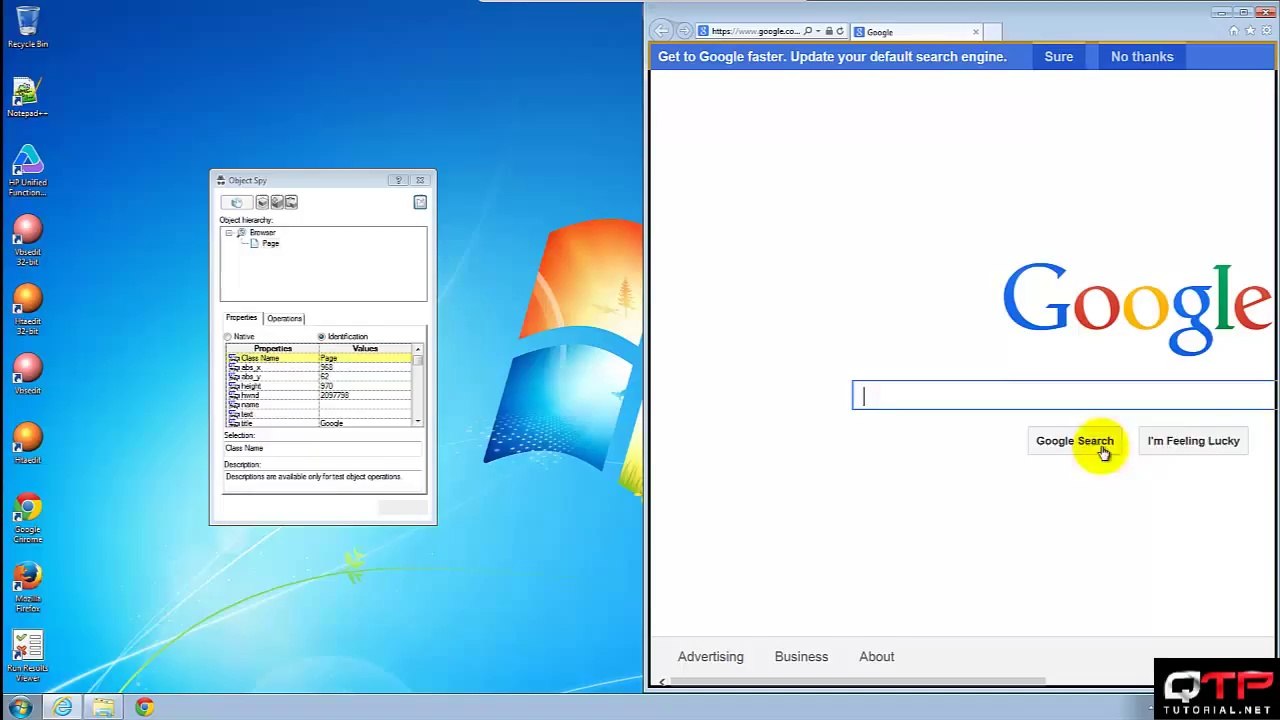Select the Google browser tab
This screenshot has height=720, width=1280.
[x=916, y=32]
